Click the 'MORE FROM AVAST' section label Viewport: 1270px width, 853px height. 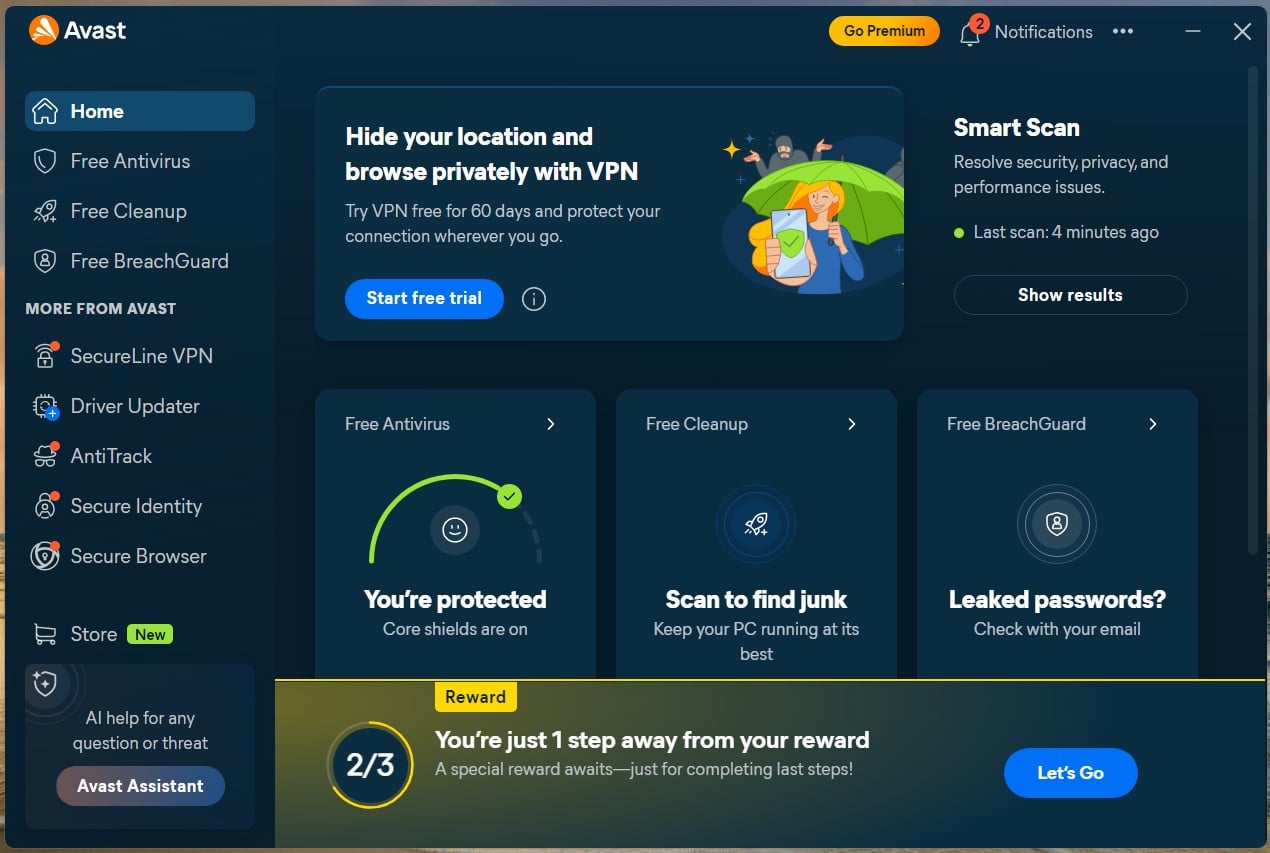click(x=100, y=309)
